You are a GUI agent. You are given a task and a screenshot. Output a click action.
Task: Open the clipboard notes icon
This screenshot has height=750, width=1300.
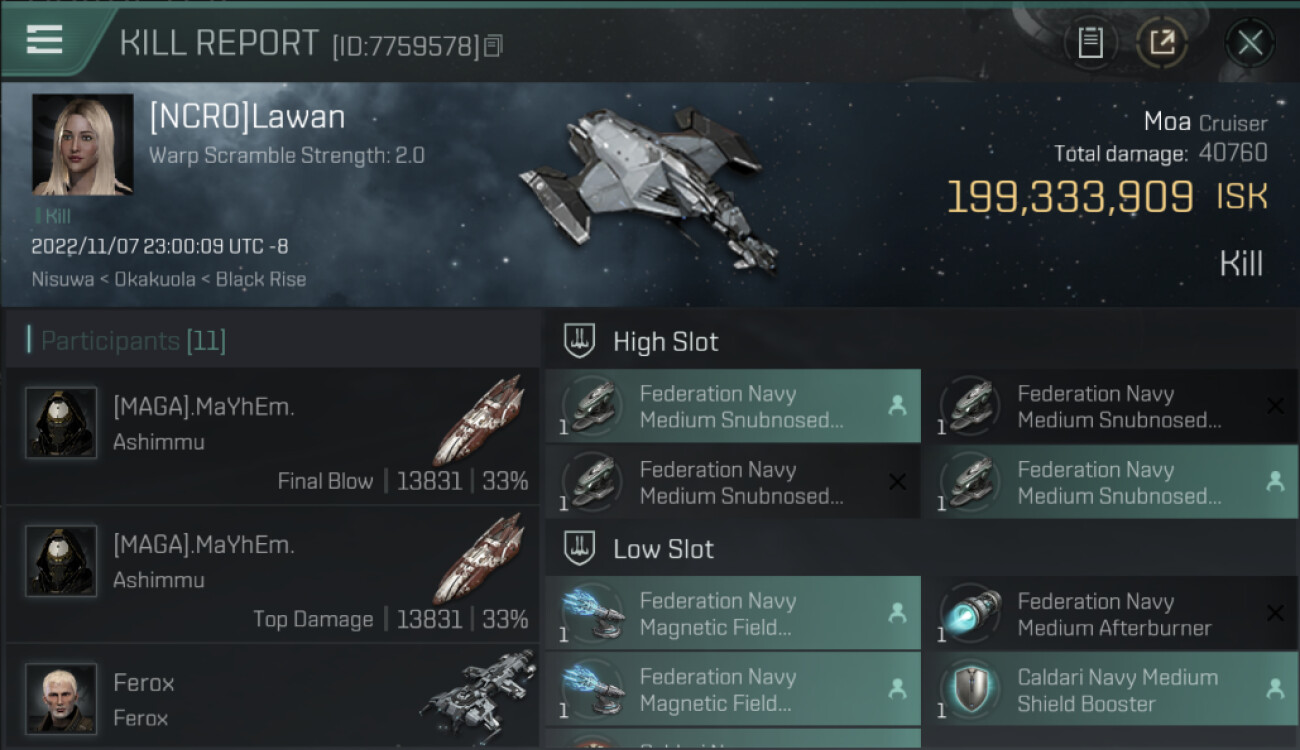pos(1090,43)
